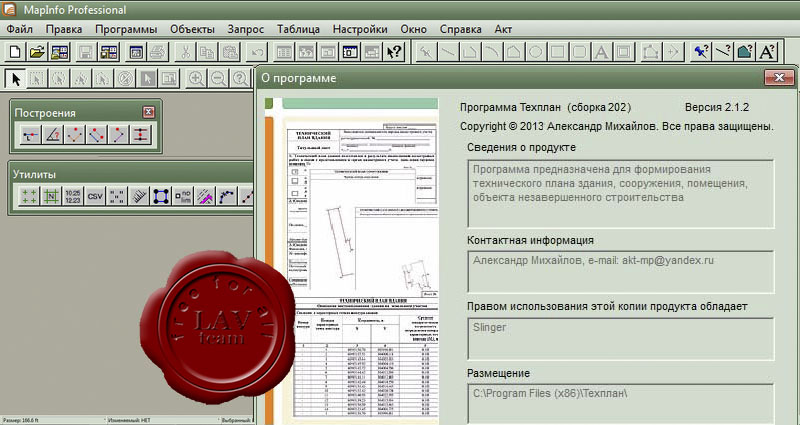Select the arrow Select tool
Screen dimensions: 800x425
[x=16, y=79]
